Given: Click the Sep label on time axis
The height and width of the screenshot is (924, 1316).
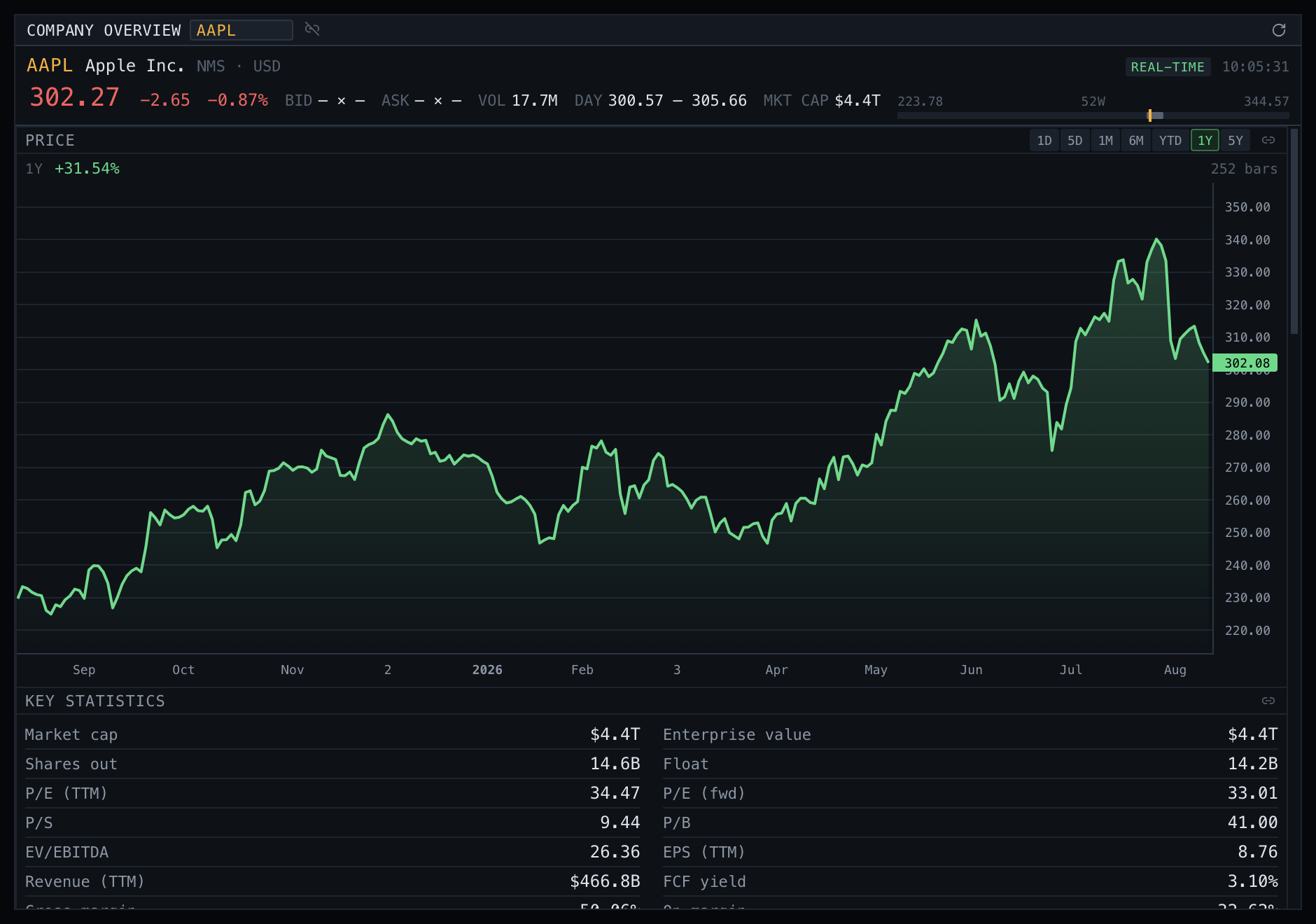Looking at the screenshot, I should [x=84, y=670].
